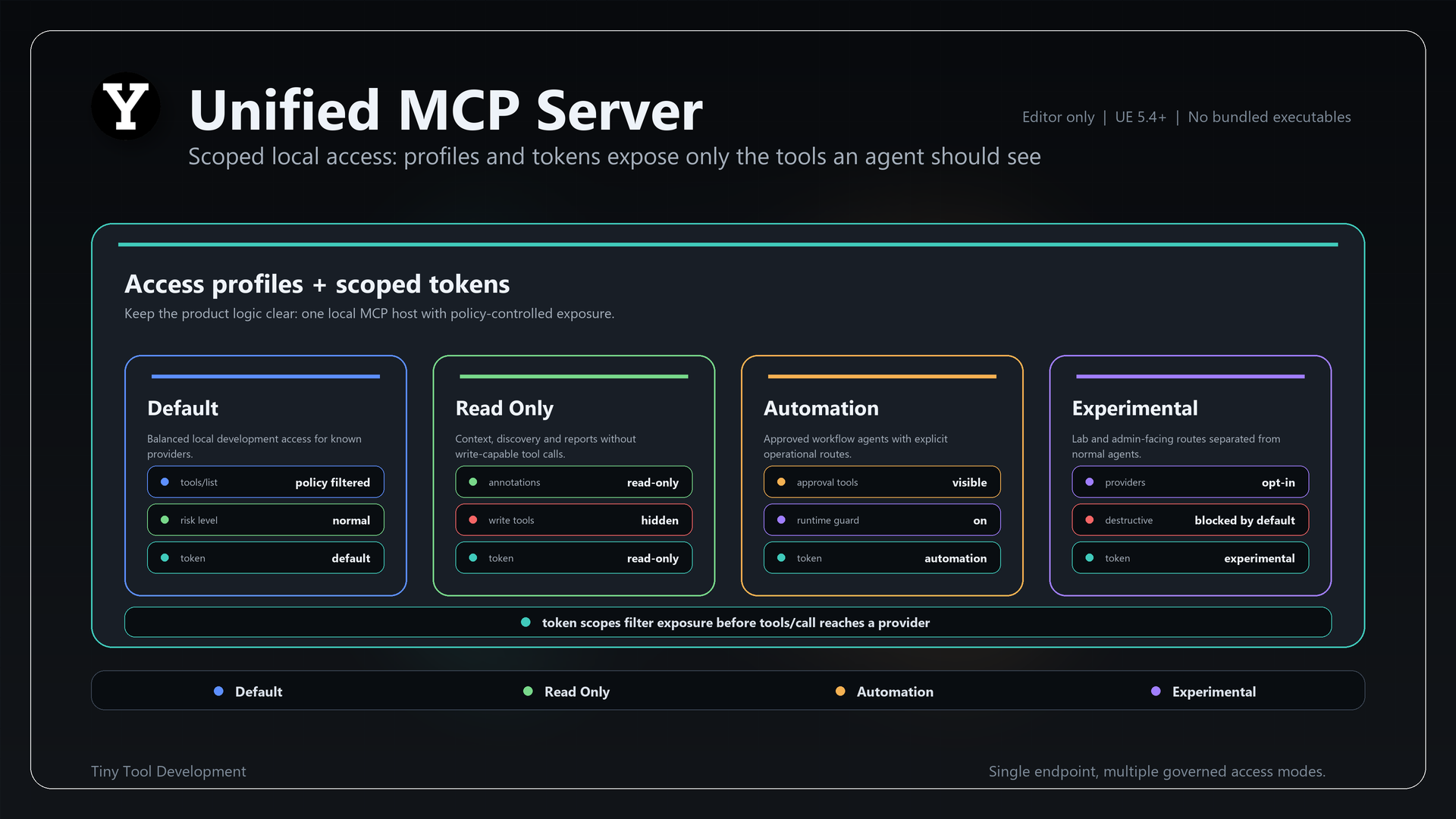Select the approval tools visible row

coord(882,482)
